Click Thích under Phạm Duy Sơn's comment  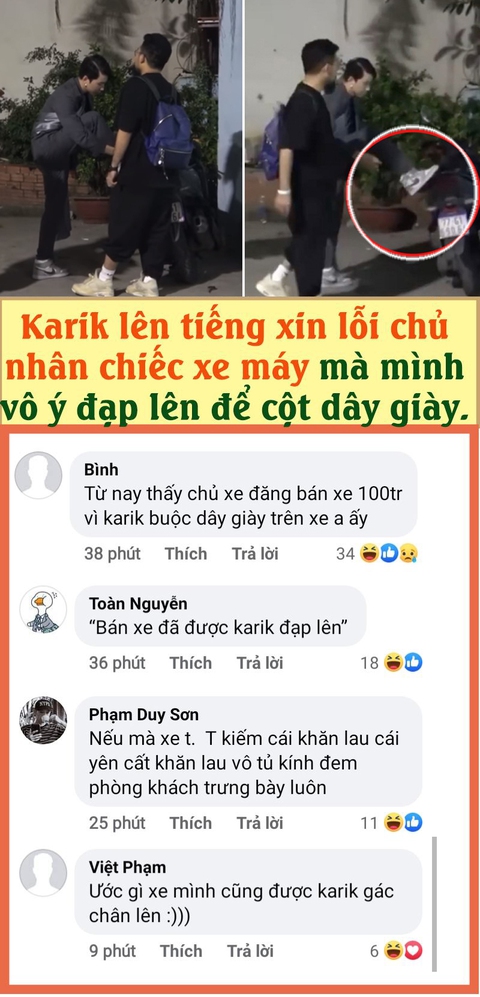(190, 823)
